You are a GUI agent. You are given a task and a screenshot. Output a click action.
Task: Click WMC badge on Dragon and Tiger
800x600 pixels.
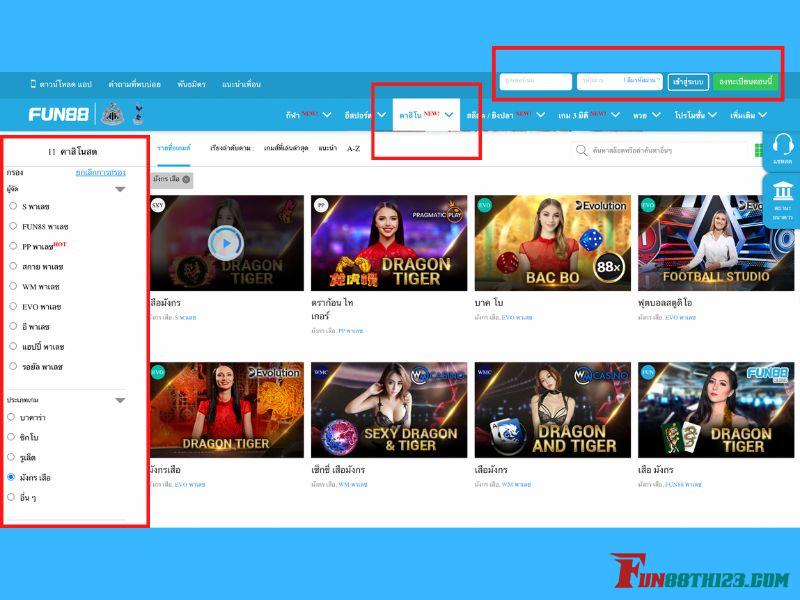pyautogui.click(x=484, y=372)
